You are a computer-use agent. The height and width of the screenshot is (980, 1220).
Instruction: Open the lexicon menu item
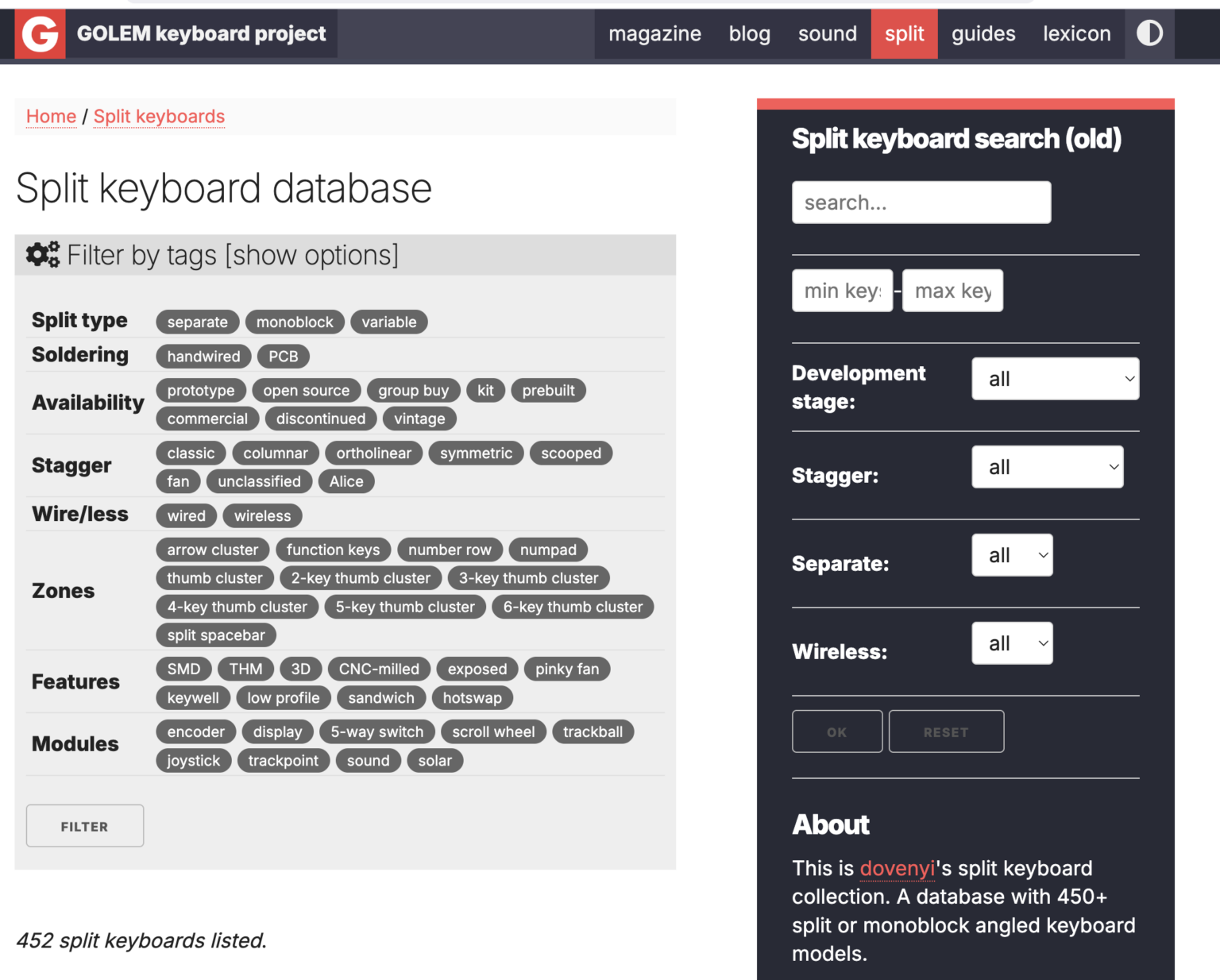(x=1076, y=34)
